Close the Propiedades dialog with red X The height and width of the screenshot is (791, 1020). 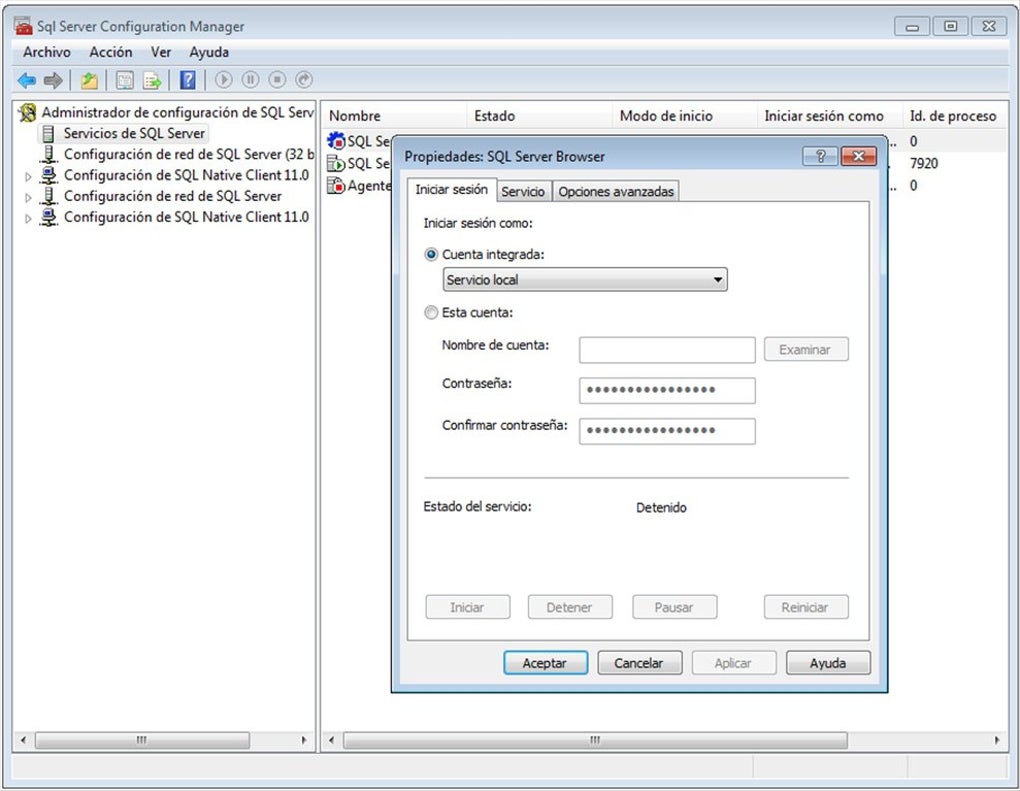click(858, 156)
